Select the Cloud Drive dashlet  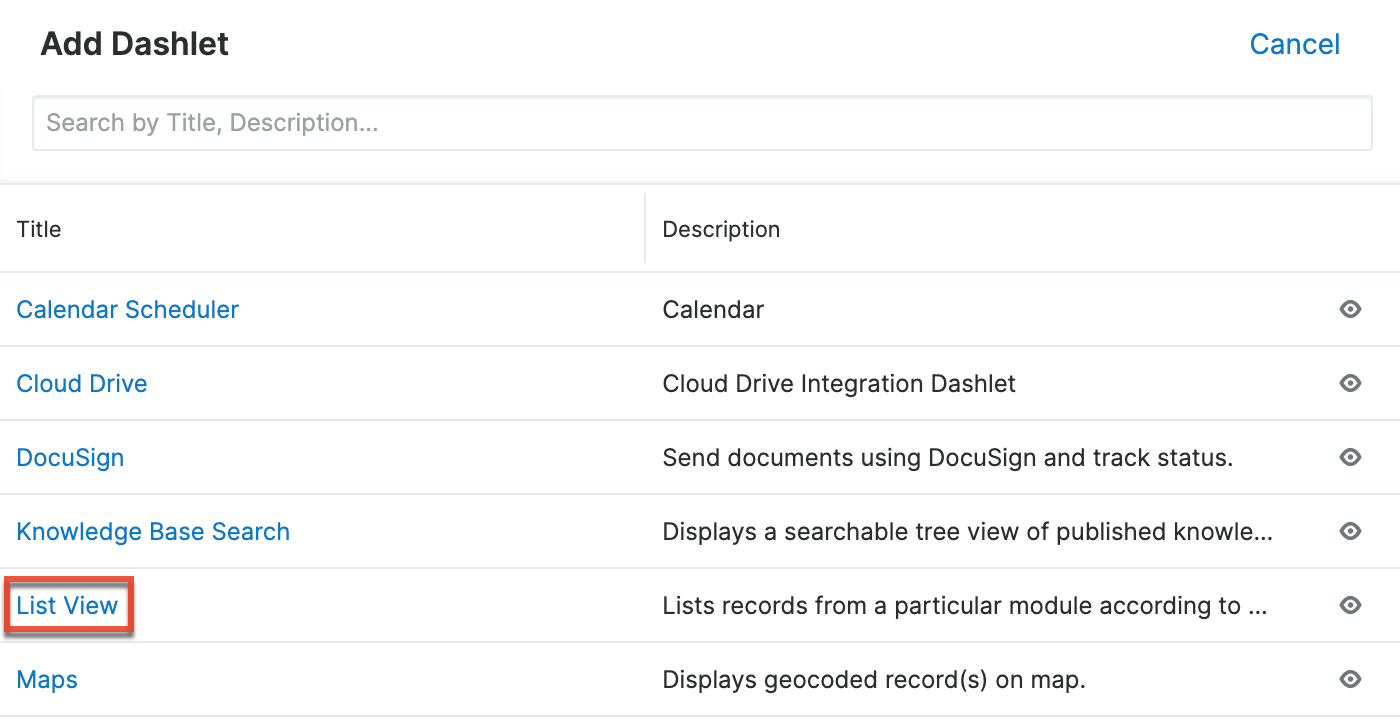click(81, 383)
